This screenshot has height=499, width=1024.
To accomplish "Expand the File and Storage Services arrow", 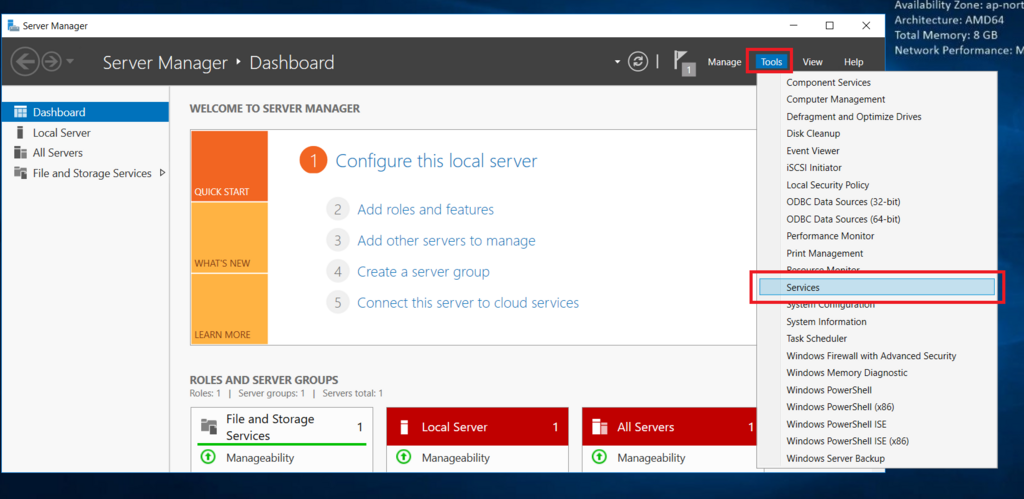I will click(x=163, y=173).
